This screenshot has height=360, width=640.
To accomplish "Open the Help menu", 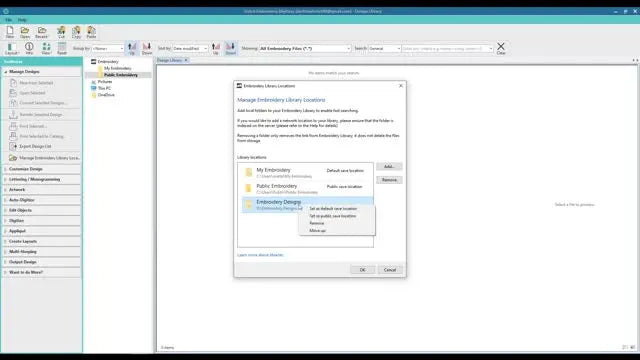I will (22, 20).
